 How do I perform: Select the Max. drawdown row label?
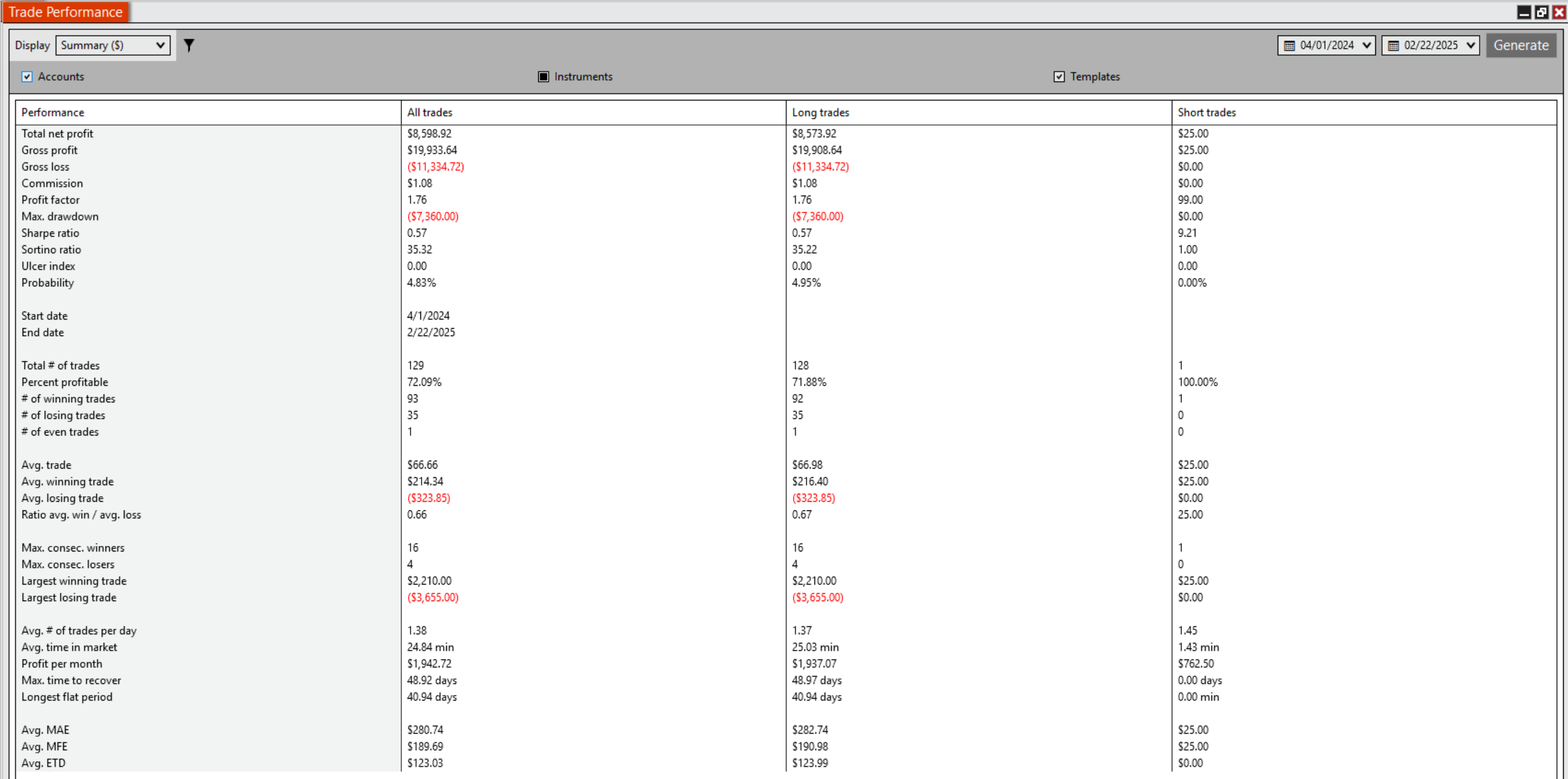60,217
